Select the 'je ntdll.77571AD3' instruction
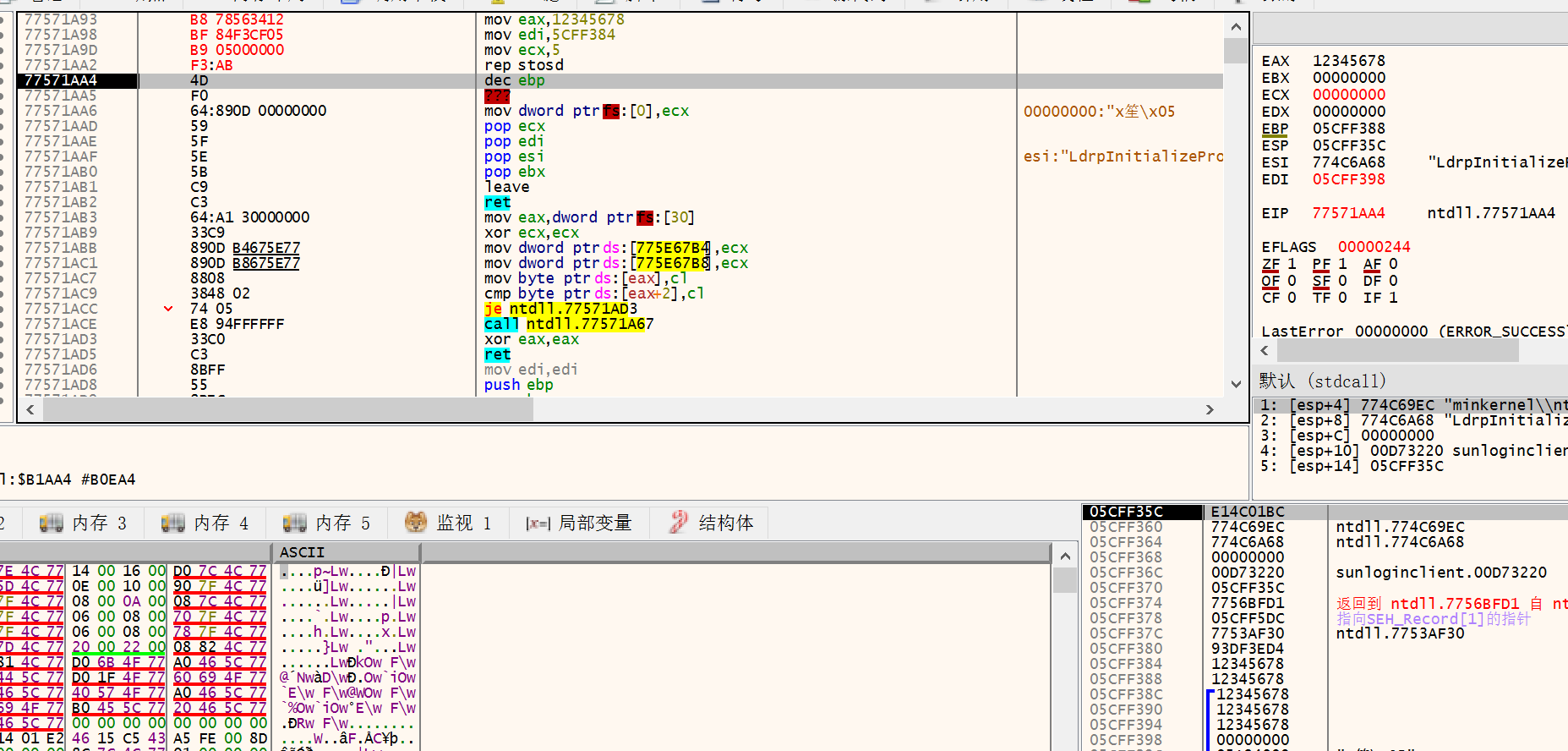 (x=561, y=309)
